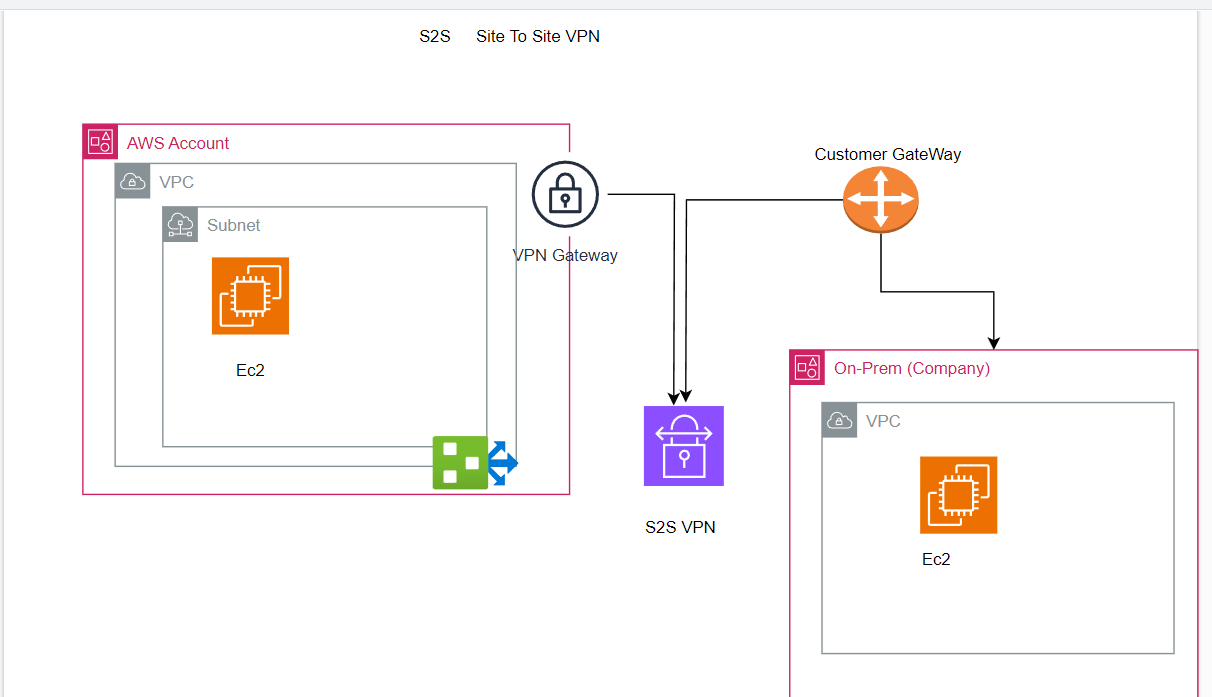The width and height of the screenshot is (1212, 697).
Task: Select the 'AWS Account' label
Action: click(x=178, y=143)
